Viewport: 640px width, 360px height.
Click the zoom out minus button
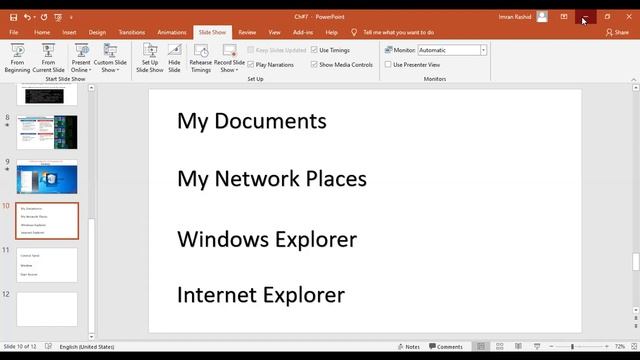pos(551,347)
